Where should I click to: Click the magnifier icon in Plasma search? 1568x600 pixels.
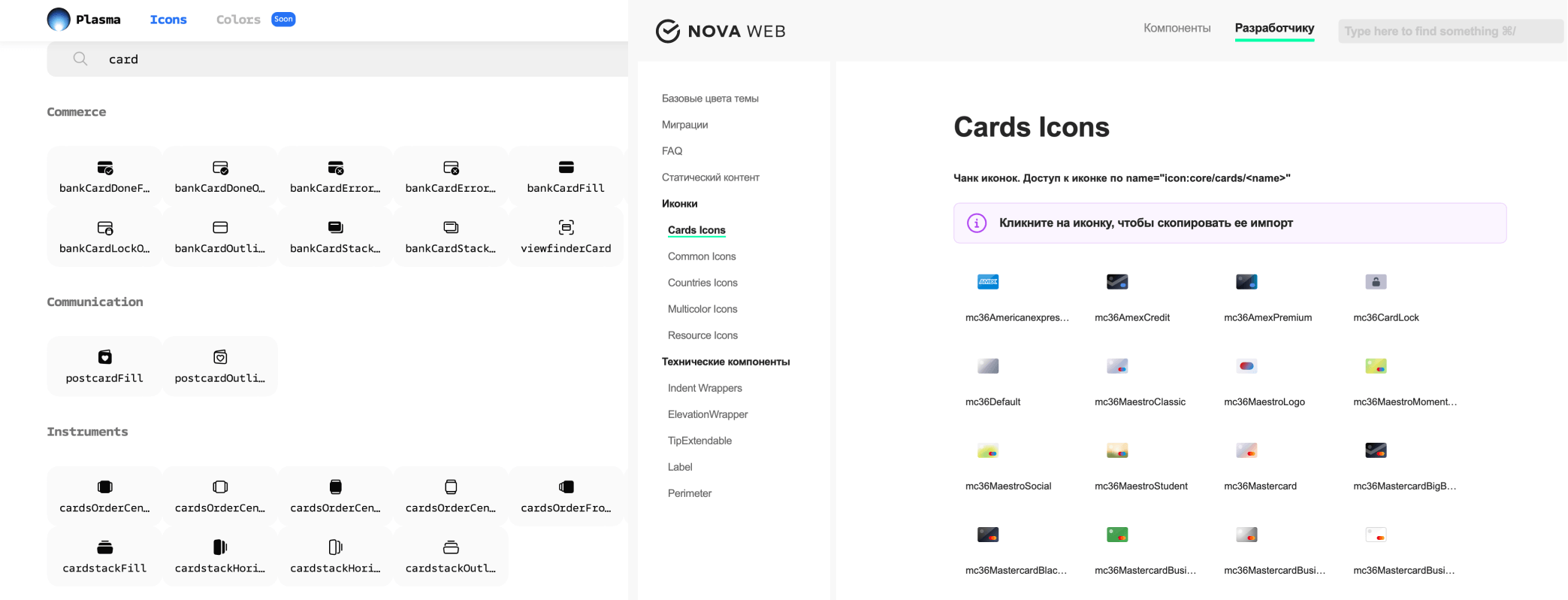coord(80,59)
